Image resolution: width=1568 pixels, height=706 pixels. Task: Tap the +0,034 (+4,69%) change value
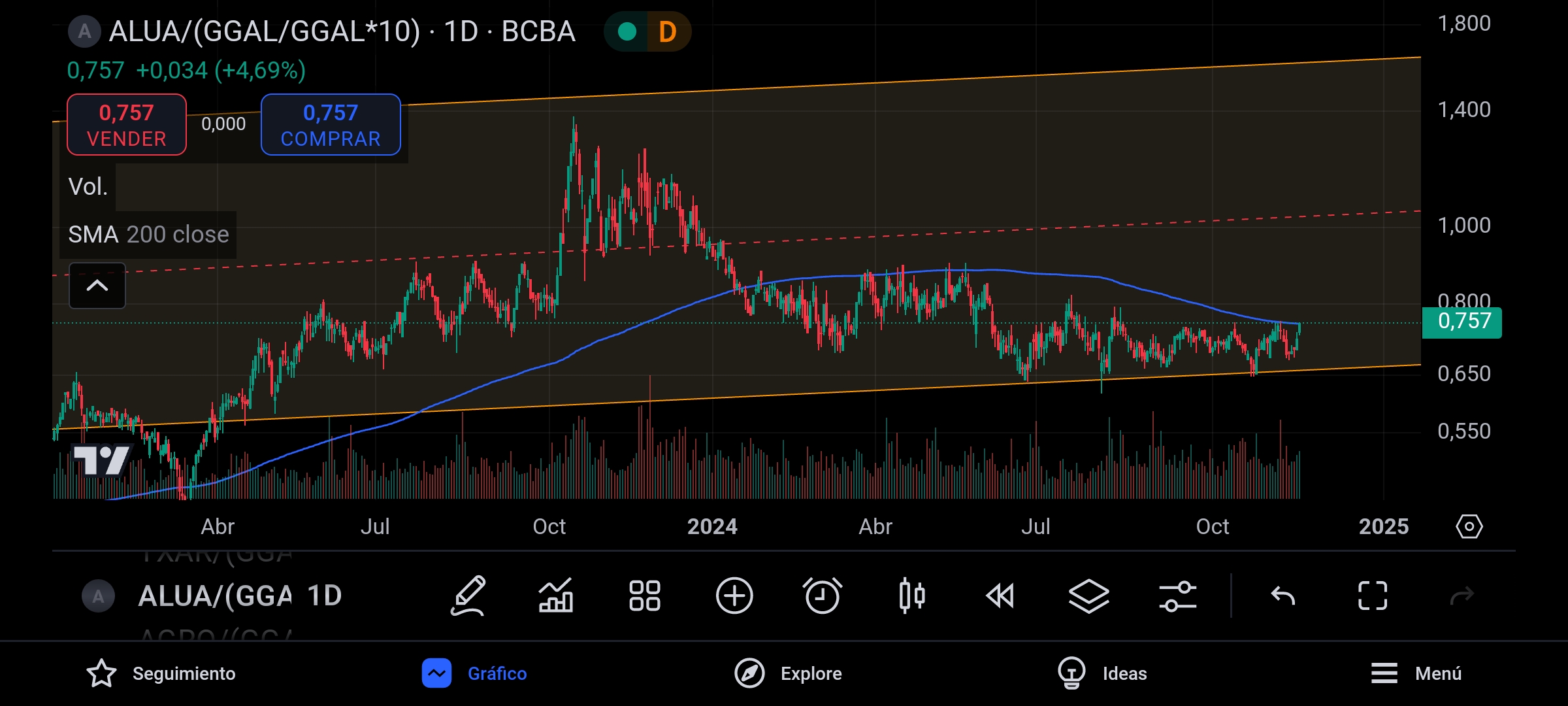click(x=221, y=71)
